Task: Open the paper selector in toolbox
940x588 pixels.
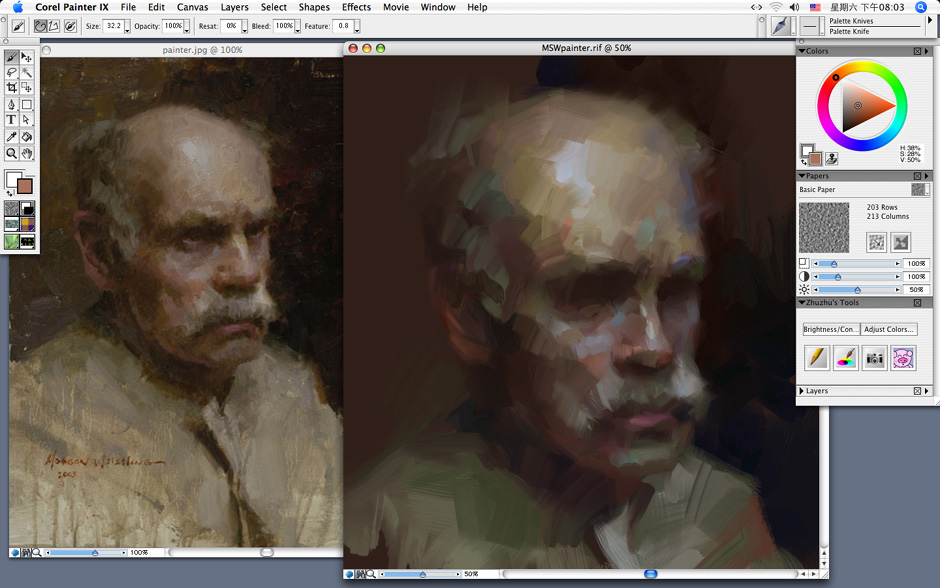Action: click(x=11, y=209)
